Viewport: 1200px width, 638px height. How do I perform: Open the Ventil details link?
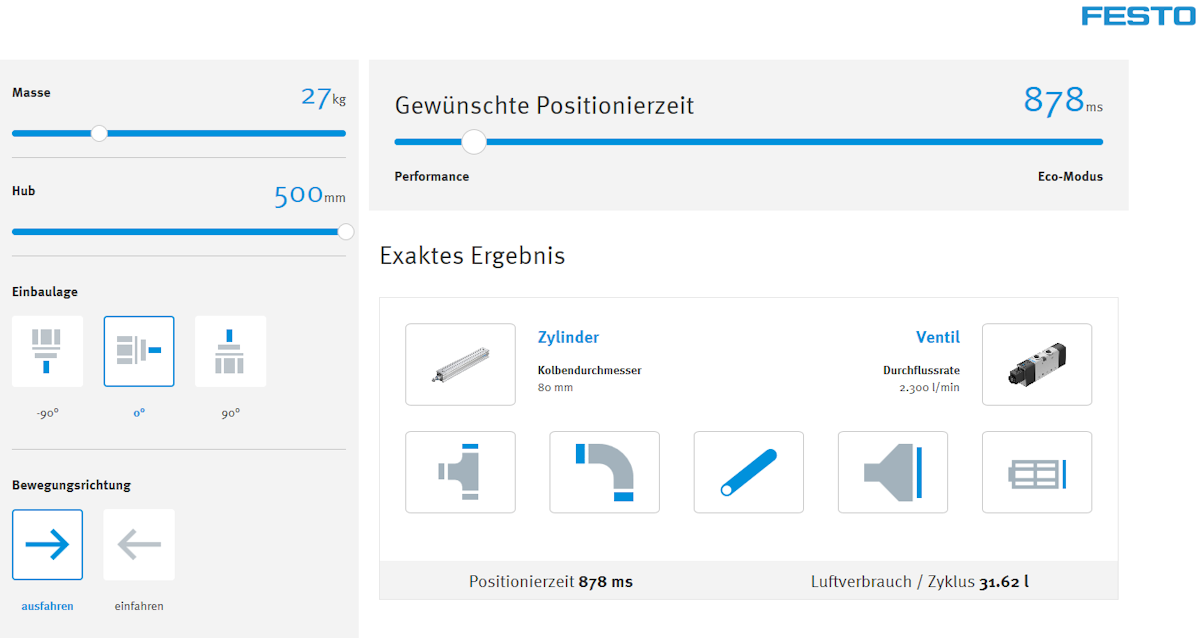point(935,337)
